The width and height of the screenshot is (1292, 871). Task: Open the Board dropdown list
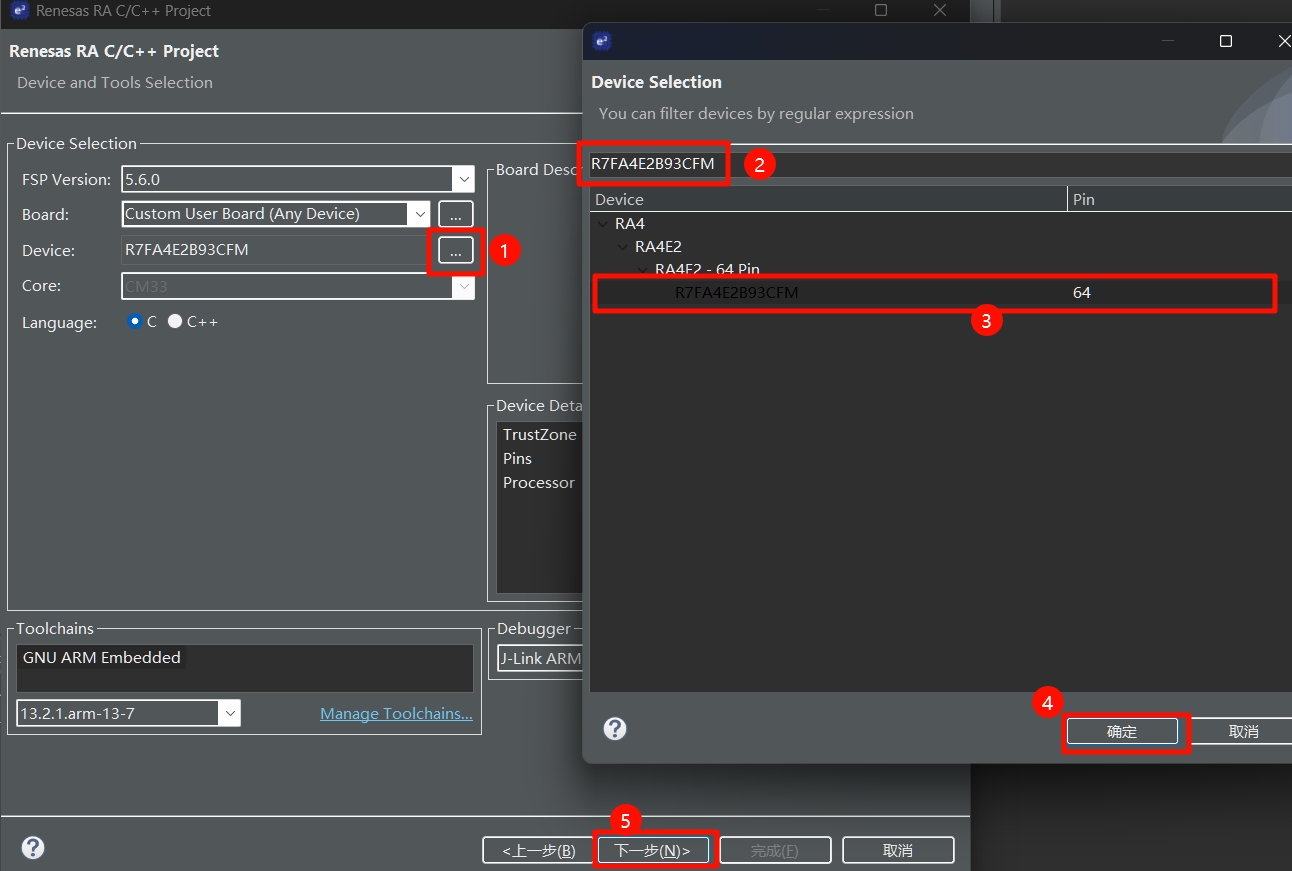coord(419,214)
